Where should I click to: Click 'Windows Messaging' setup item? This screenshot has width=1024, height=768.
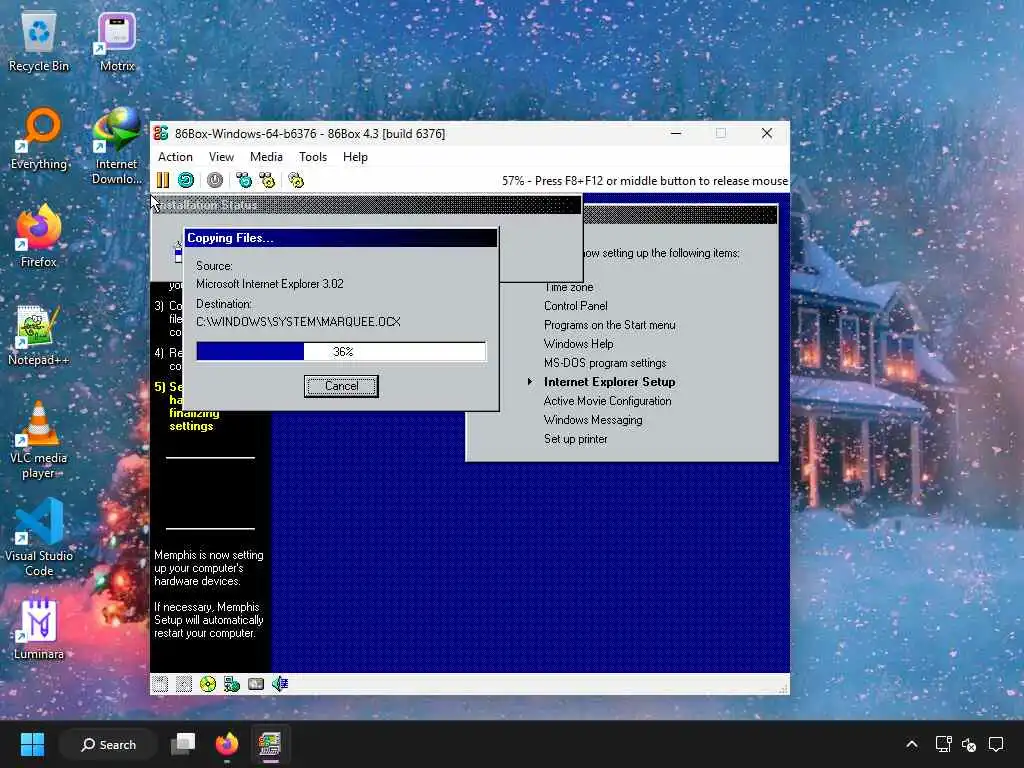pos(593,420)
